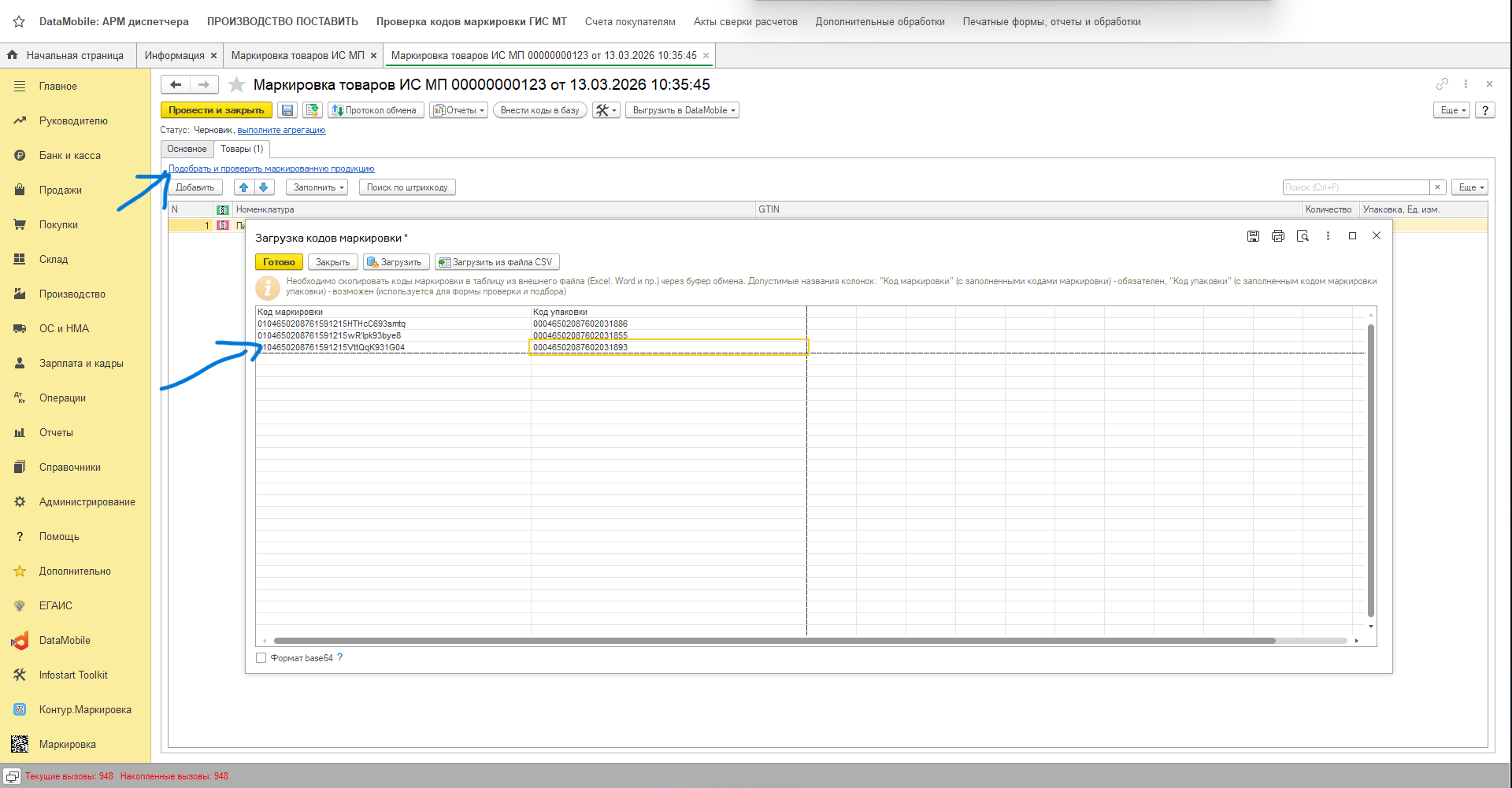1512x788 pixels.
Task: Click the Поиск (Ctrl+F) search field
Action: click(x=1355, y=187)
